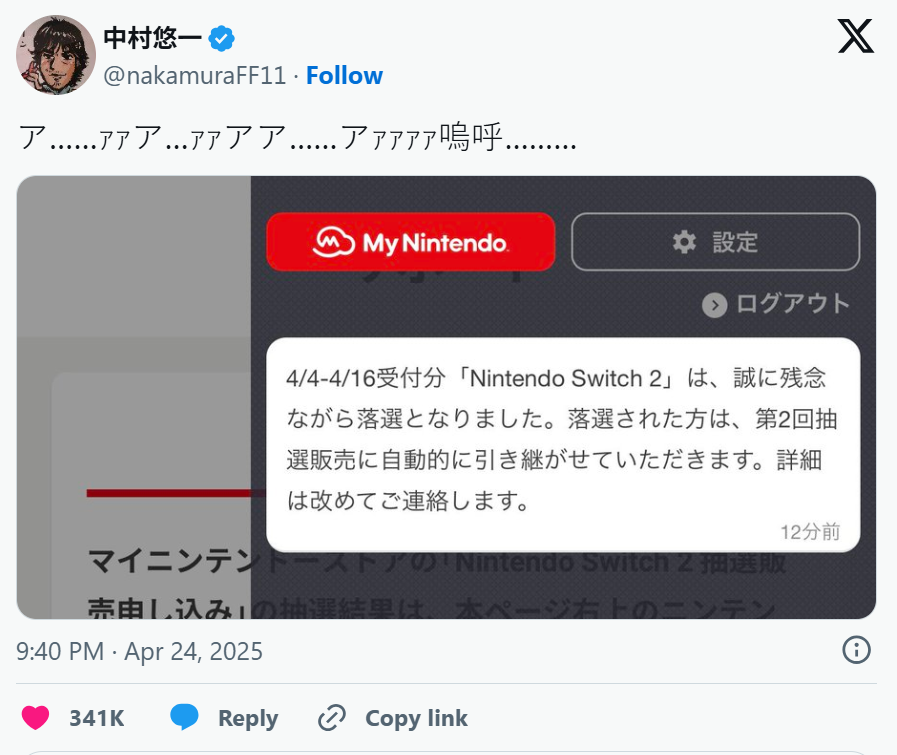Select the Copy link text
The height and width of the screenshot is (755, 897).
click(416, 718)
